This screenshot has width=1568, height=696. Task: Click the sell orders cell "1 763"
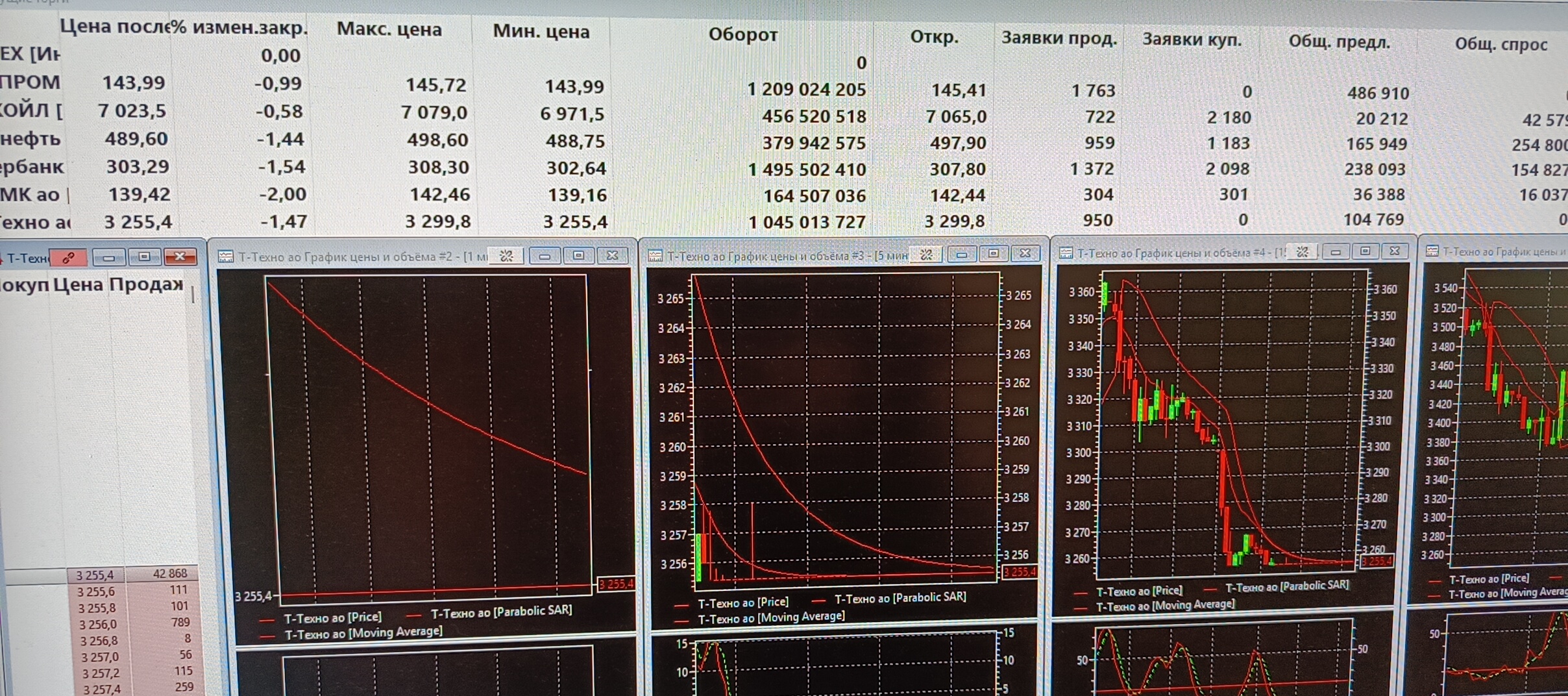click(x=1093, y=91)
